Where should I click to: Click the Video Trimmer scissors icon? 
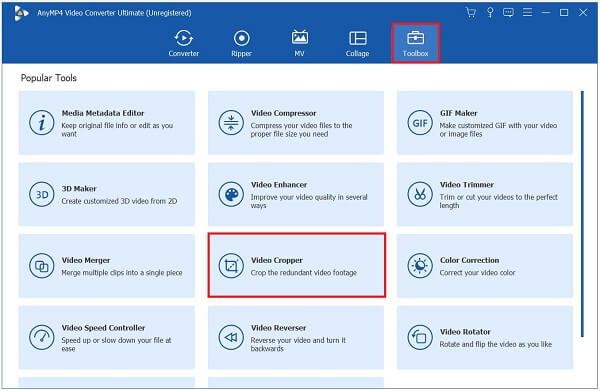(420, 194)
